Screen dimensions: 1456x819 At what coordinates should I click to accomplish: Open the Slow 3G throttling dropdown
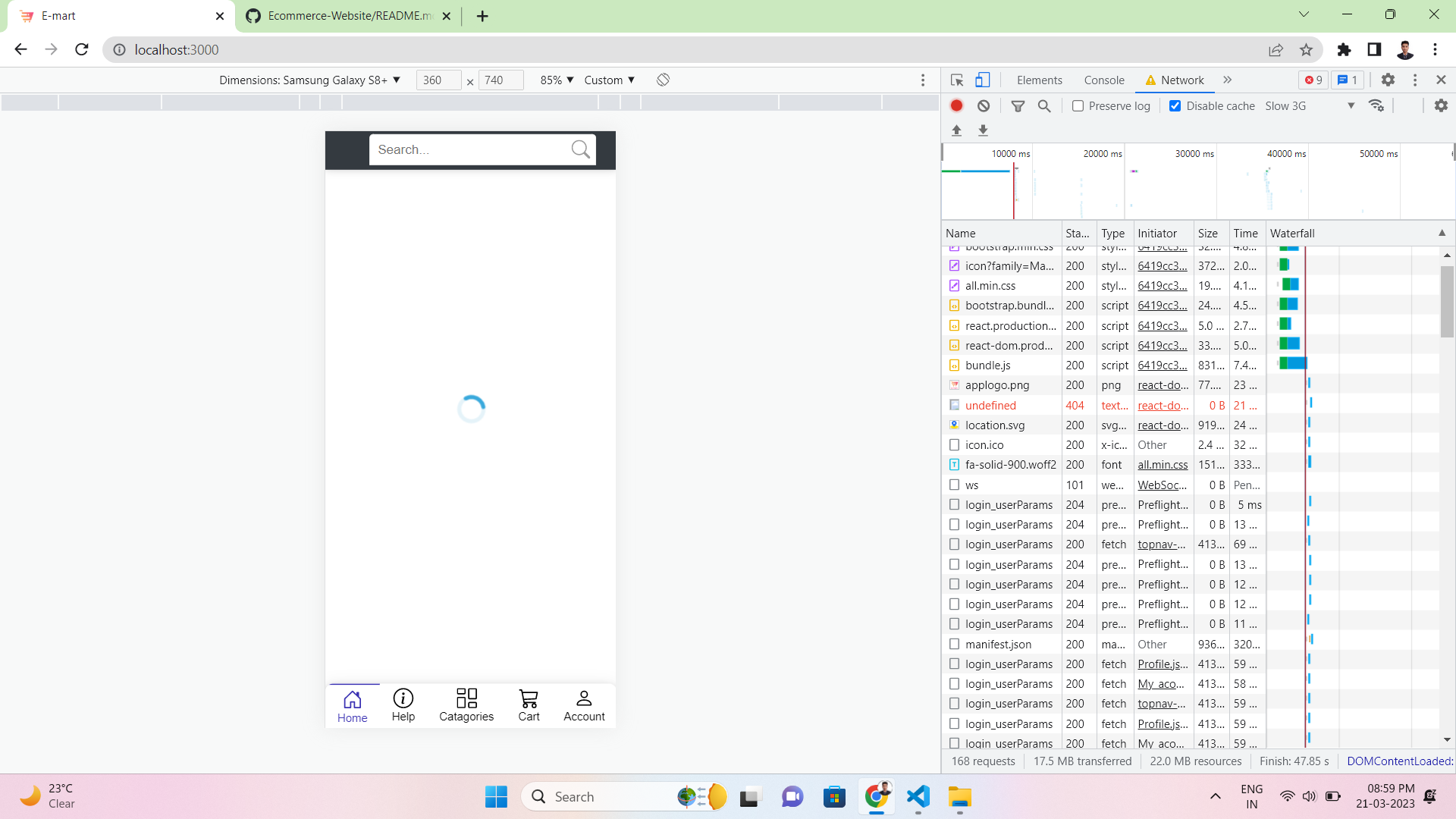coord(1304,106)
